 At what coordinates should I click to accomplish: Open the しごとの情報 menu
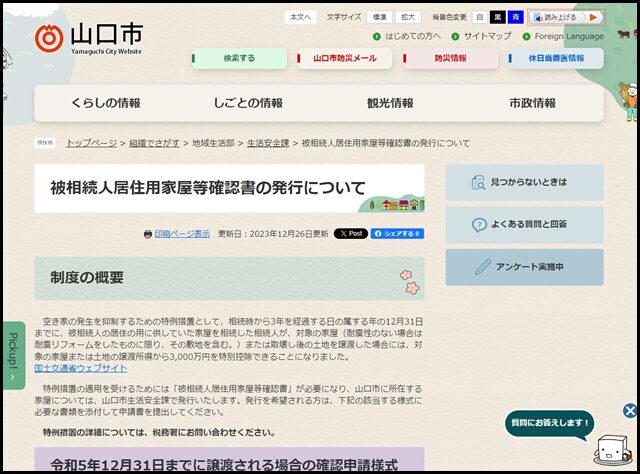click(248, 103)
